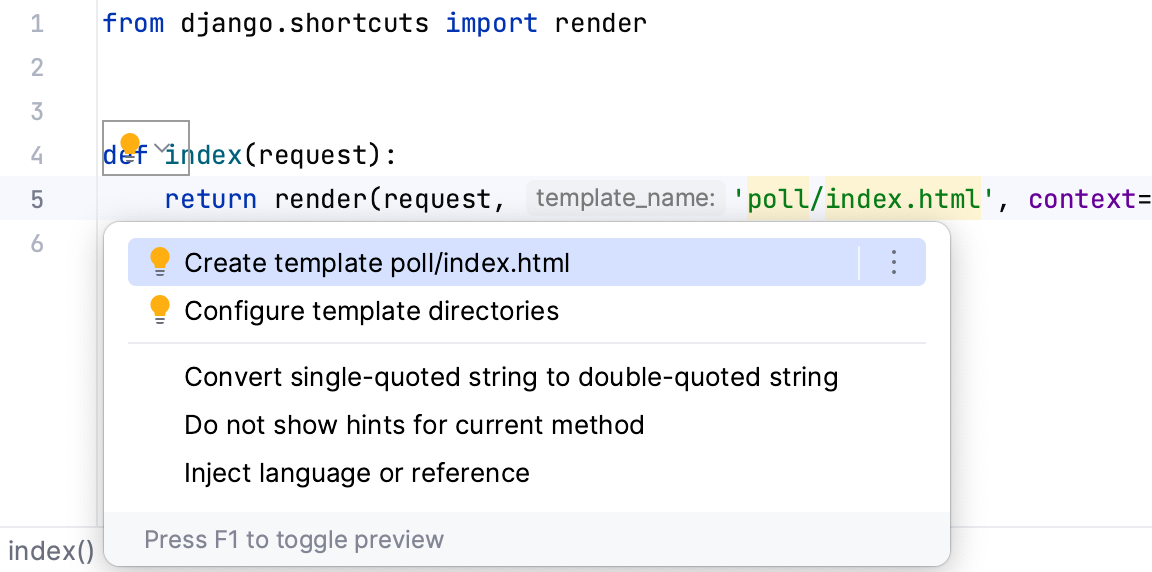
Task: Click line number 5 in the gutter
Action: (37, 199)
